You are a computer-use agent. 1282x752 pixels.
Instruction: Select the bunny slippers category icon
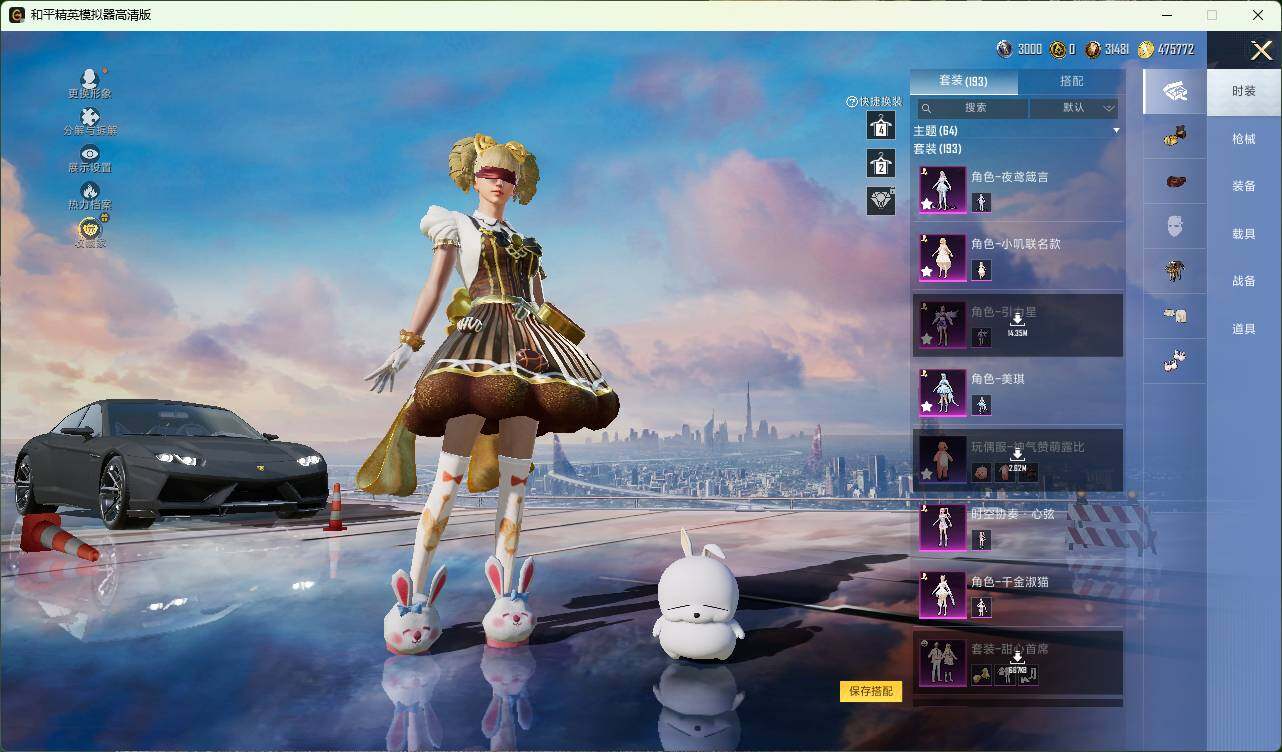pyautogui.click(x=1175, y=360)
